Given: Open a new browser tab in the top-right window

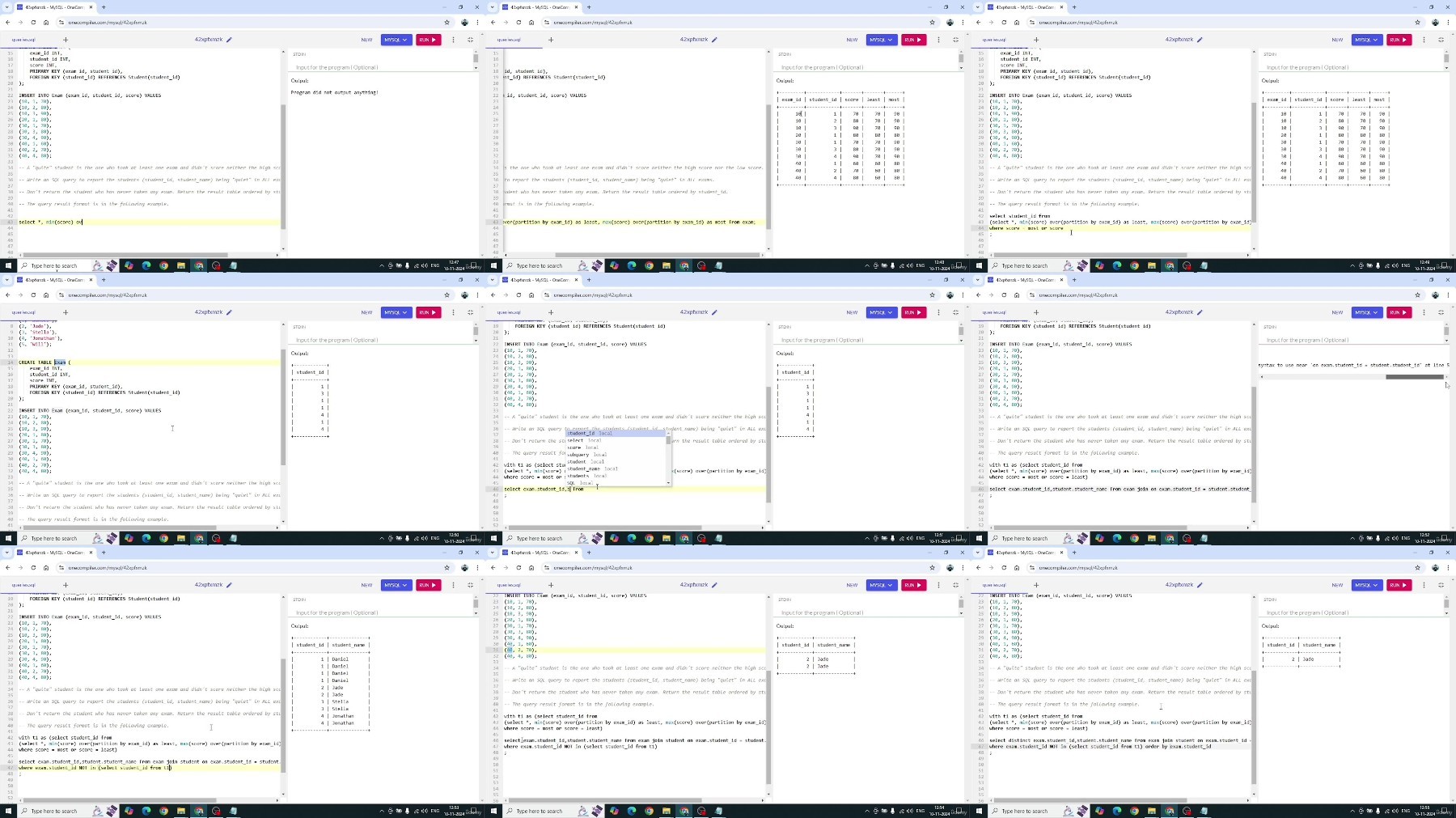Looking at the screenshot, I should click(1074, 7).
